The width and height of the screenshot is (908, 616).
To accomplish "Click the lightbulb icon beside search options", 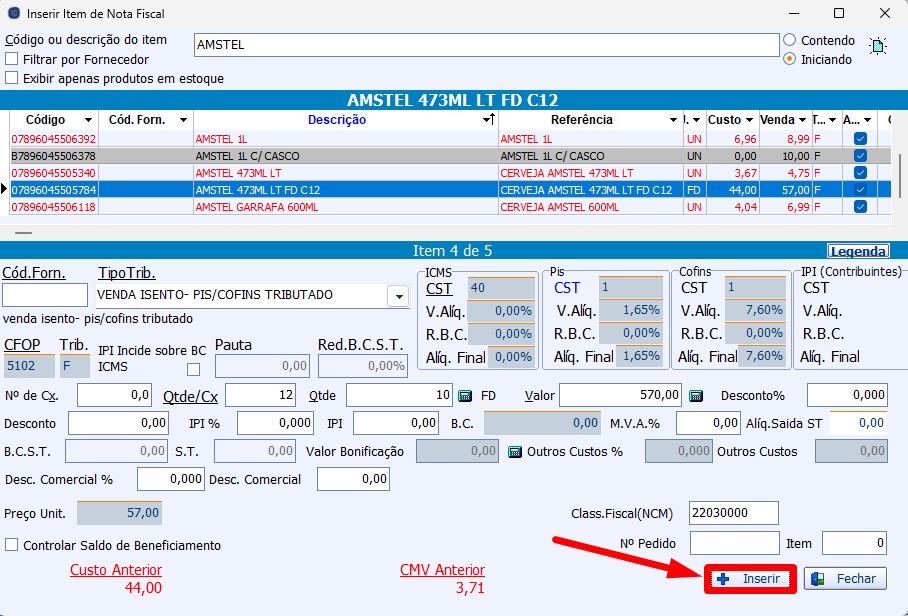I will pyautogui.click(x=878, y=46).
